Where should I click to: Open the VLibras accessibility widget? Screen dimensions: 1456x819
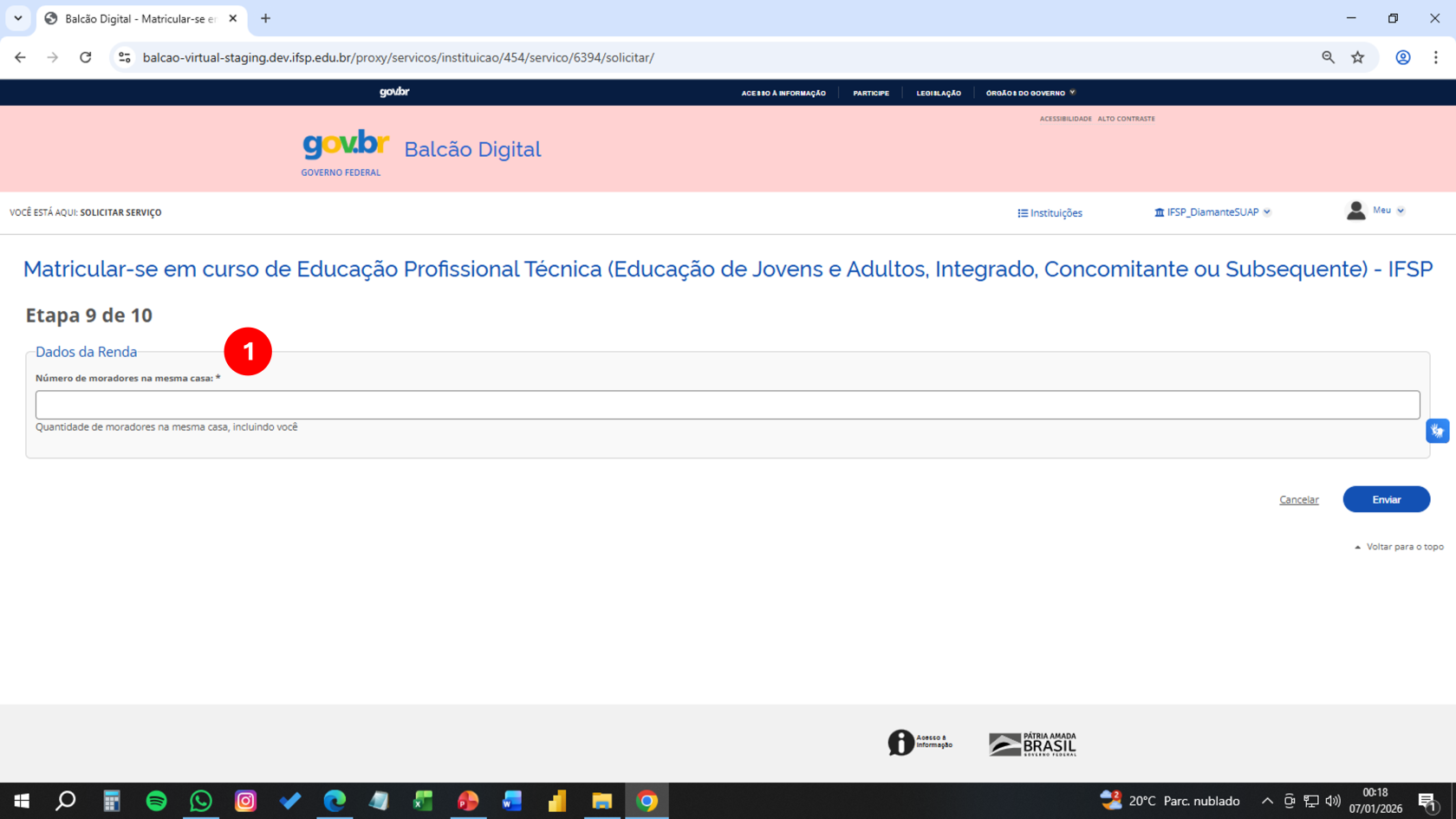coord(1438,430)
